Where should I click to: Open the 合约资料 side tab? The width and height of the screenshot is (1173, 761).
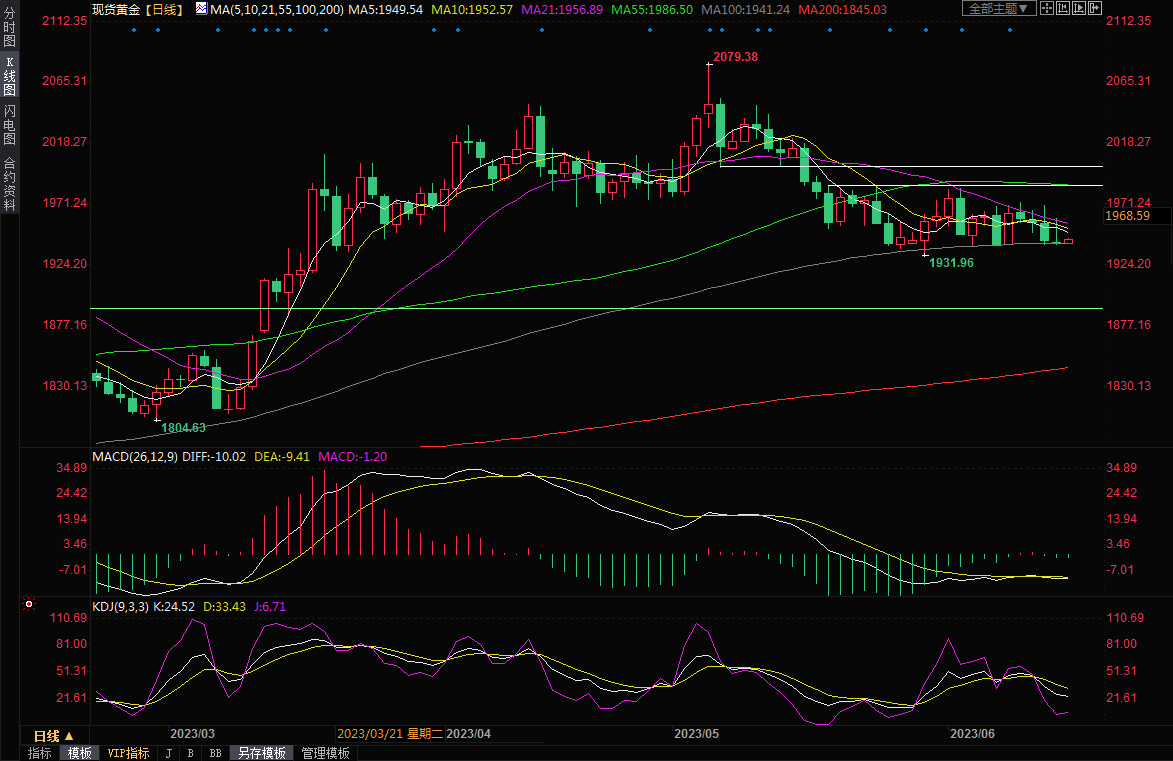9,183
